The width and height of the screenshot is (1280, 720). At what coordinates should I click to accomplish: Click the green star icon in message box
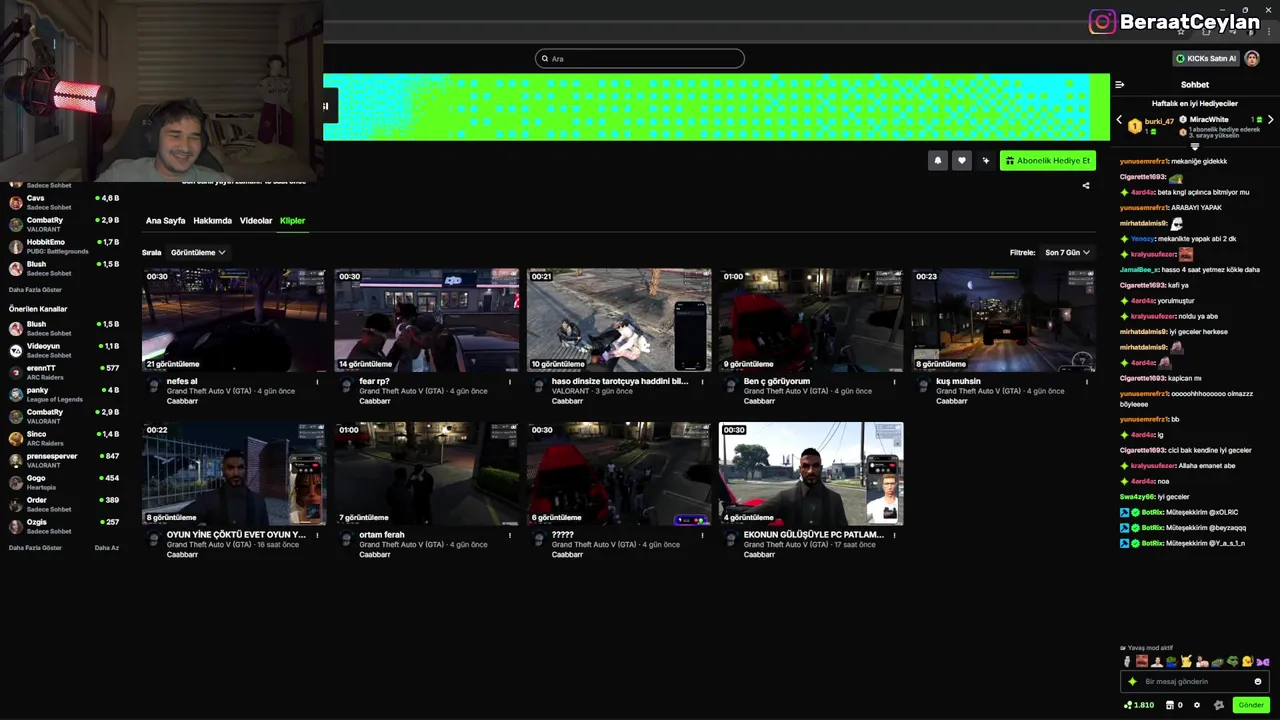click(x=1132, y=682)
